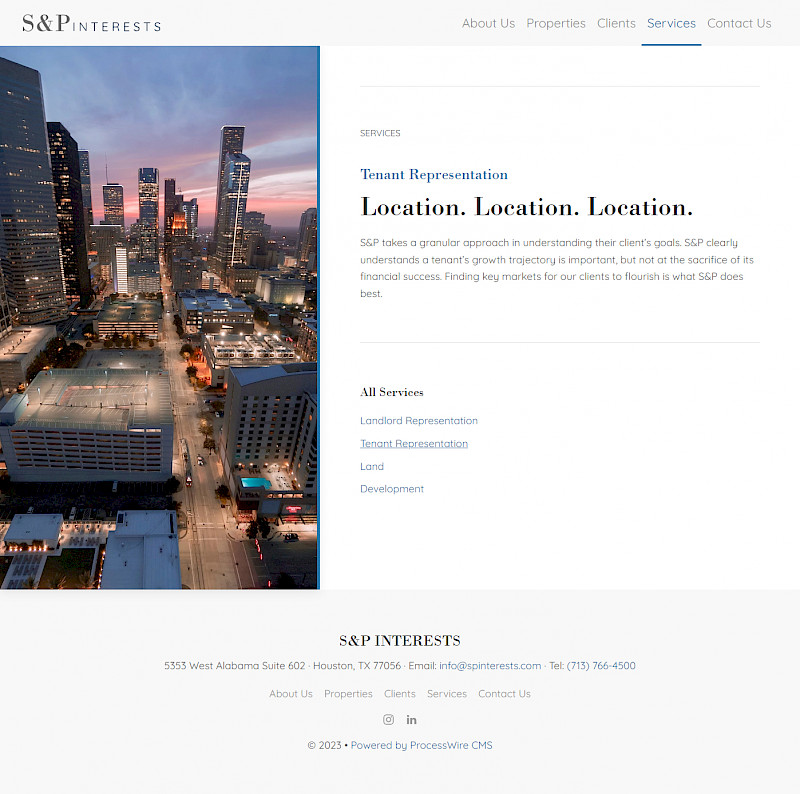Select Clients in the top navigation

(x=616, y=23)
